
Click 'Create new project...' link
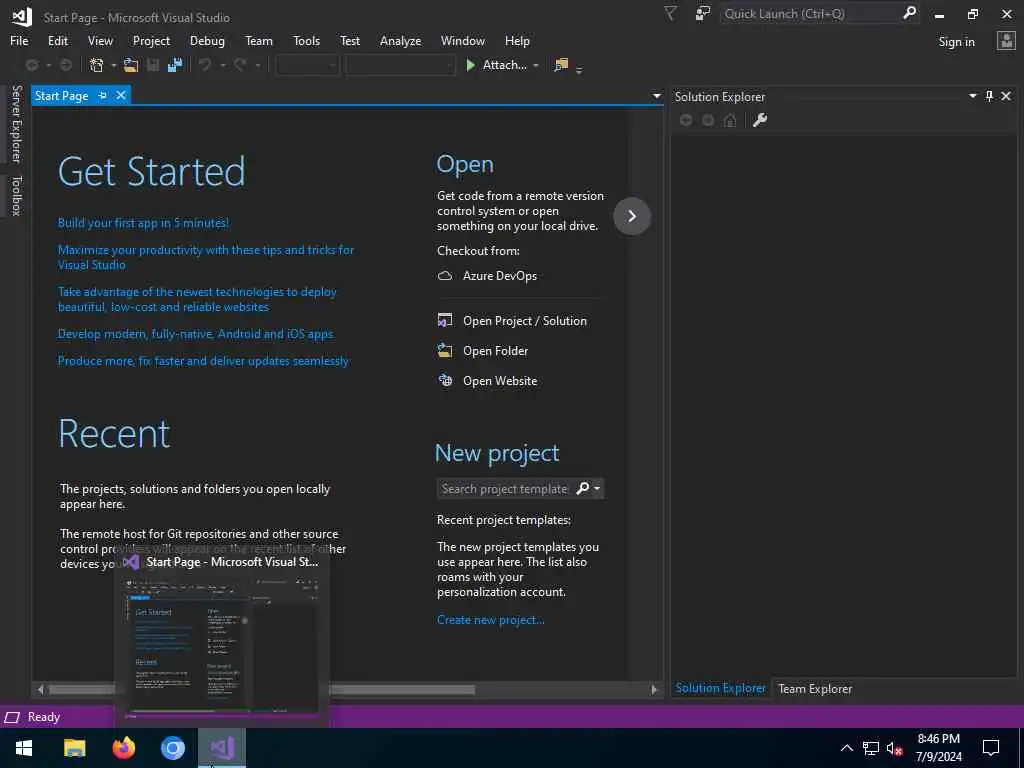(x=490, y=620)
